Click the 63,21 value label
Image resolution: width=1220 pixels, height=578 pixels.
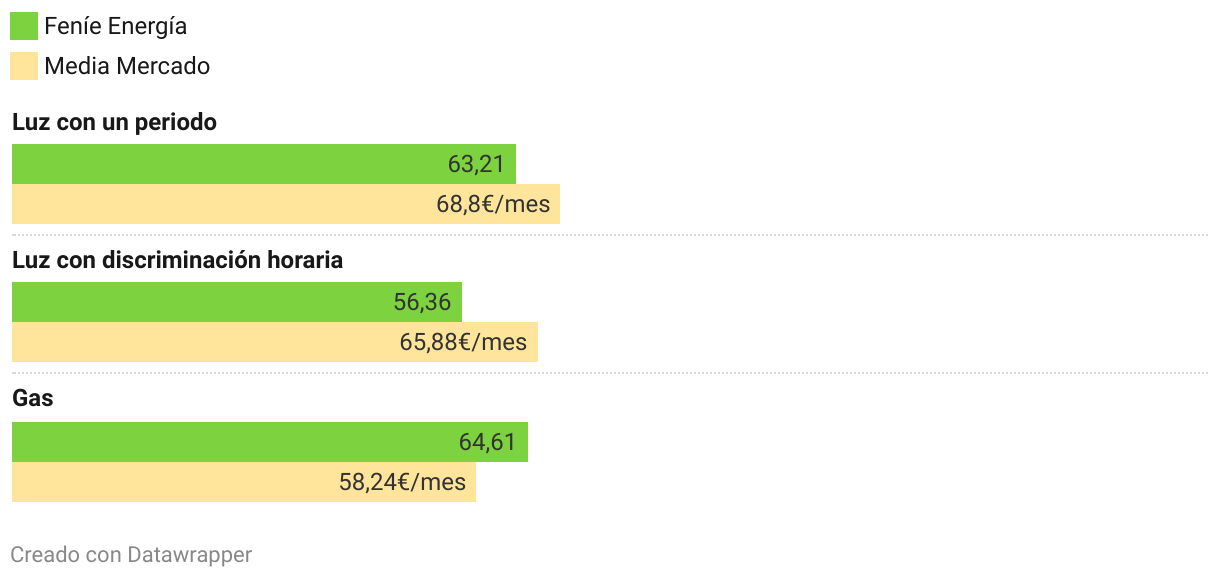pos(476,164)
